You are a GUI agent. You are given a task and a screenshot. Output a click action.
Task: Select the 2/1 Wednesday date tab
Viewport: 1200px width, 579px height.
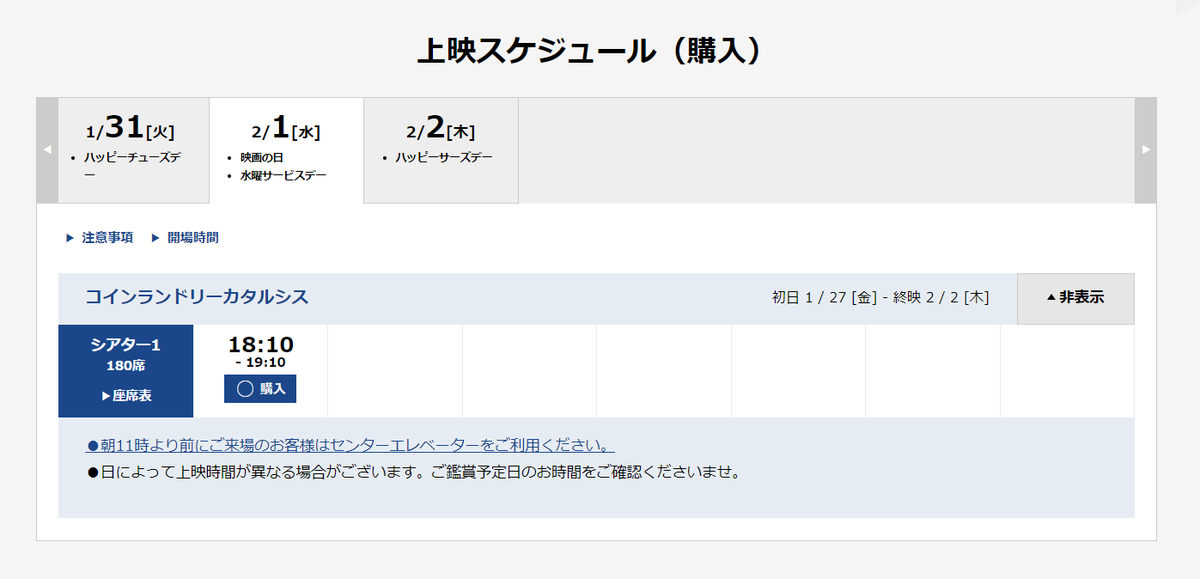[286, 150]
